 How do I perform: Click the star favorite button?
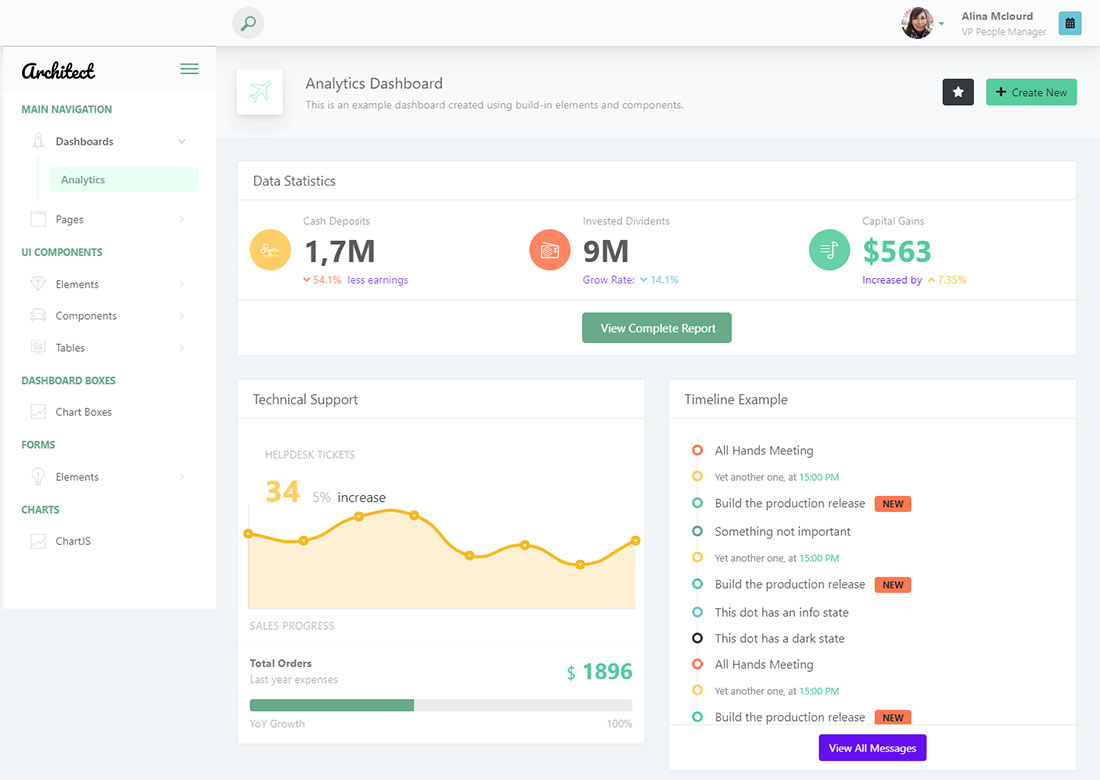958,92
